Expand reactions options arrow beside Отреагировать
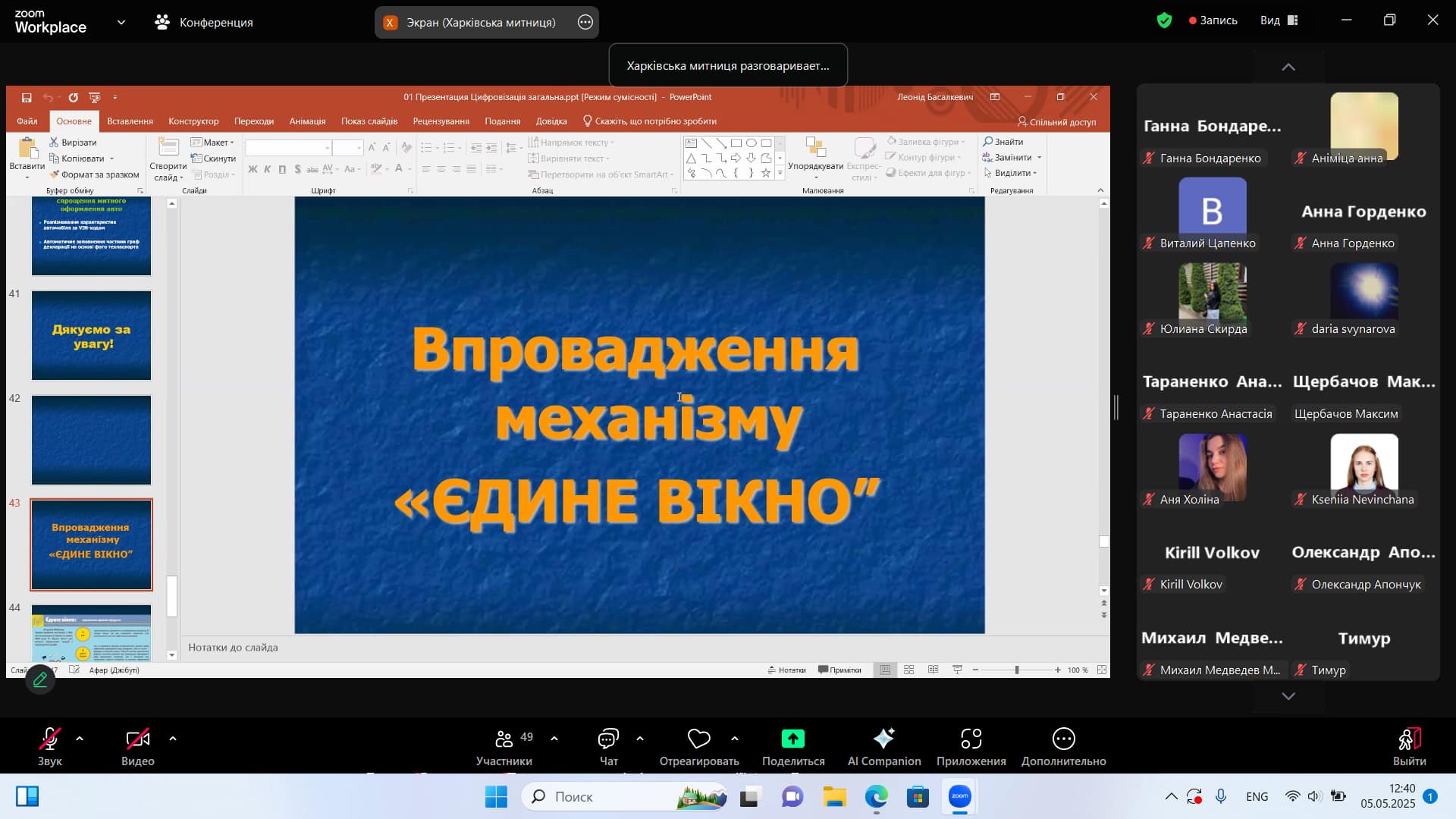Screen dimensions: 1456x819 point(735,739)
